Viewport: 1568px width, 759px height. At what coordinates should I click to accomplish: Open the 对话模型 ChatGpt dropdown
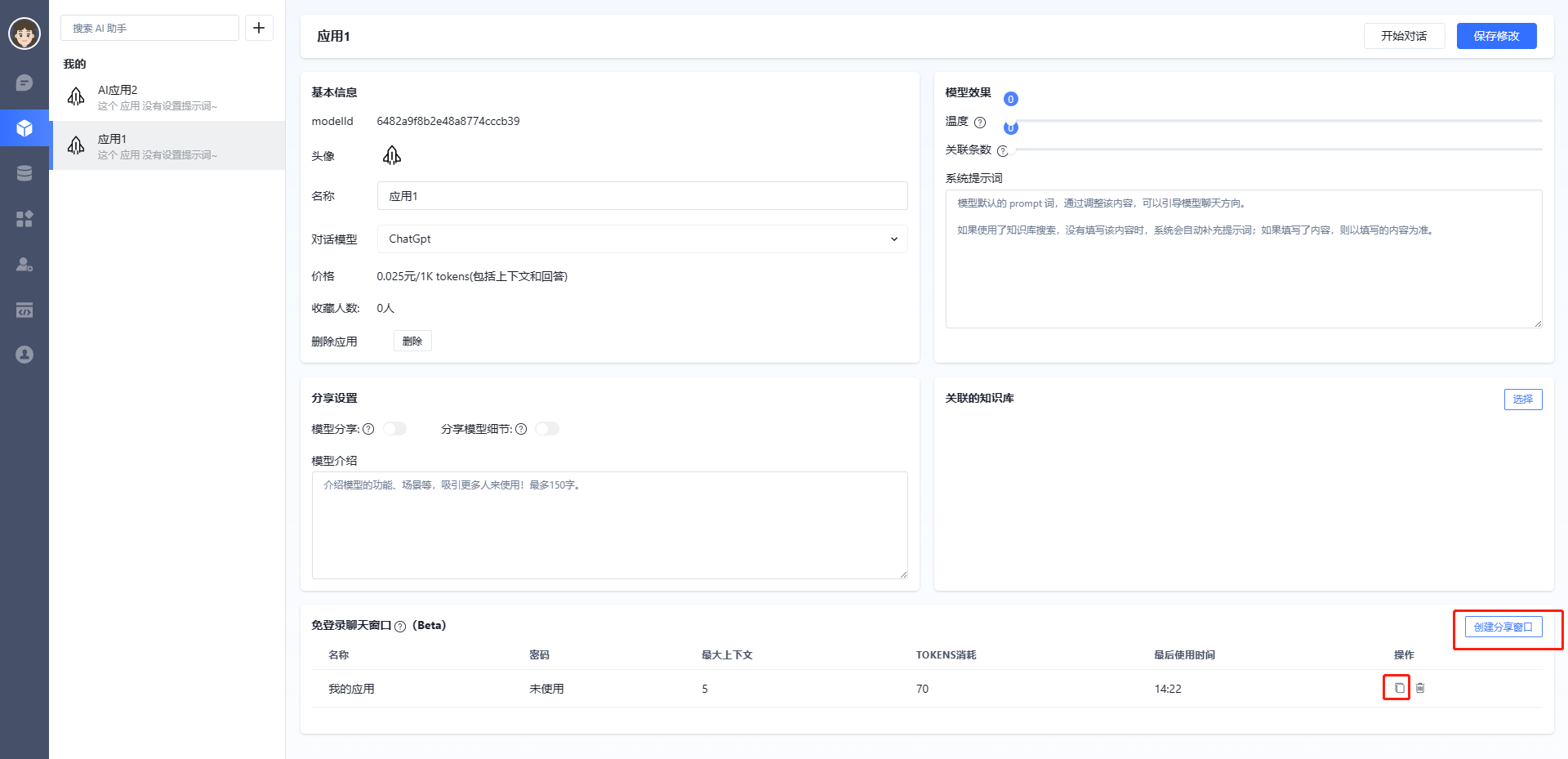coord(642,239)
